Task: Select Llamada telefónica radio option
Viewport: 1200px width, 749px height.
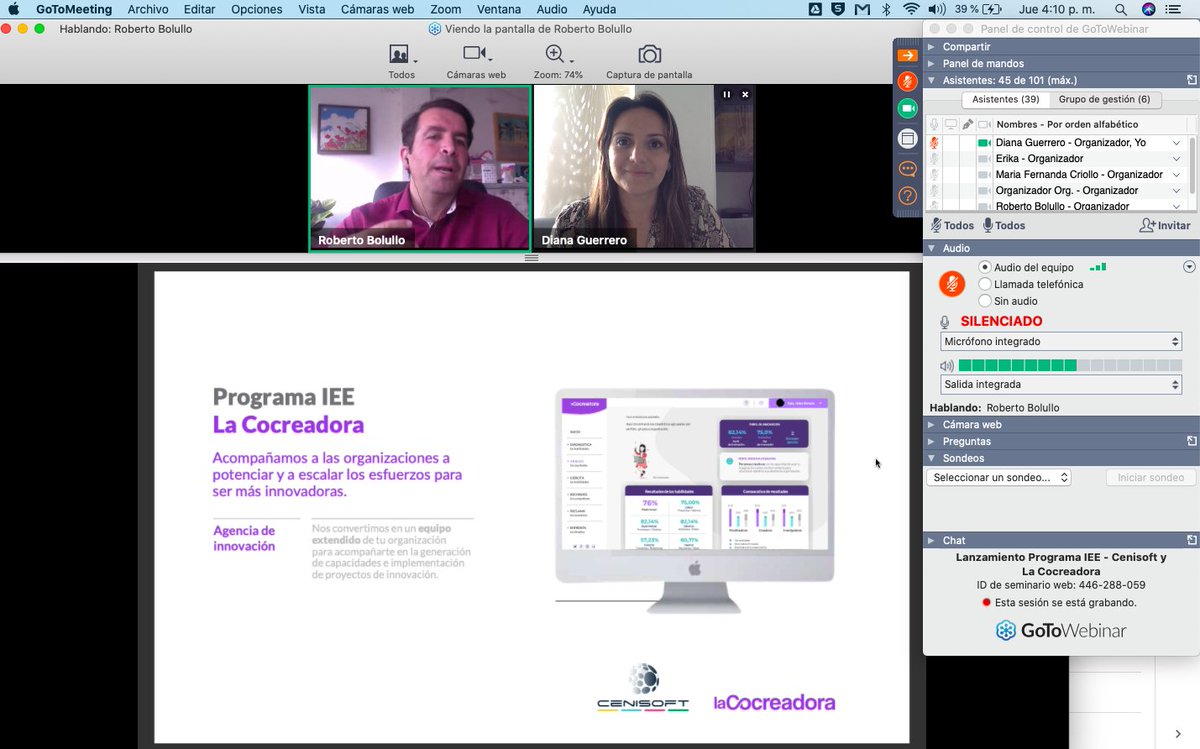Action: (985, 284)
